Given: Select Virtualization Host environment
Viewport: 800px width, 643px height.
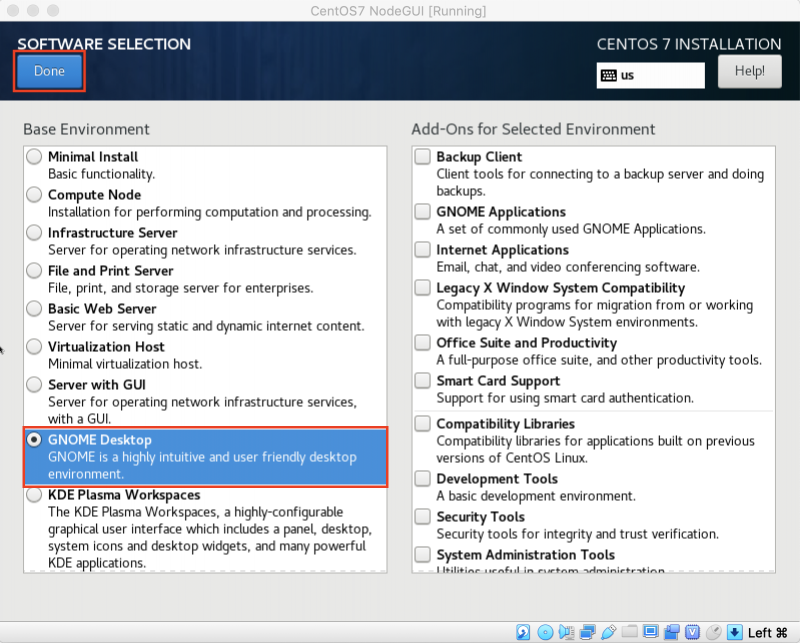Looking at the screenshot, I should pos(34,347).
